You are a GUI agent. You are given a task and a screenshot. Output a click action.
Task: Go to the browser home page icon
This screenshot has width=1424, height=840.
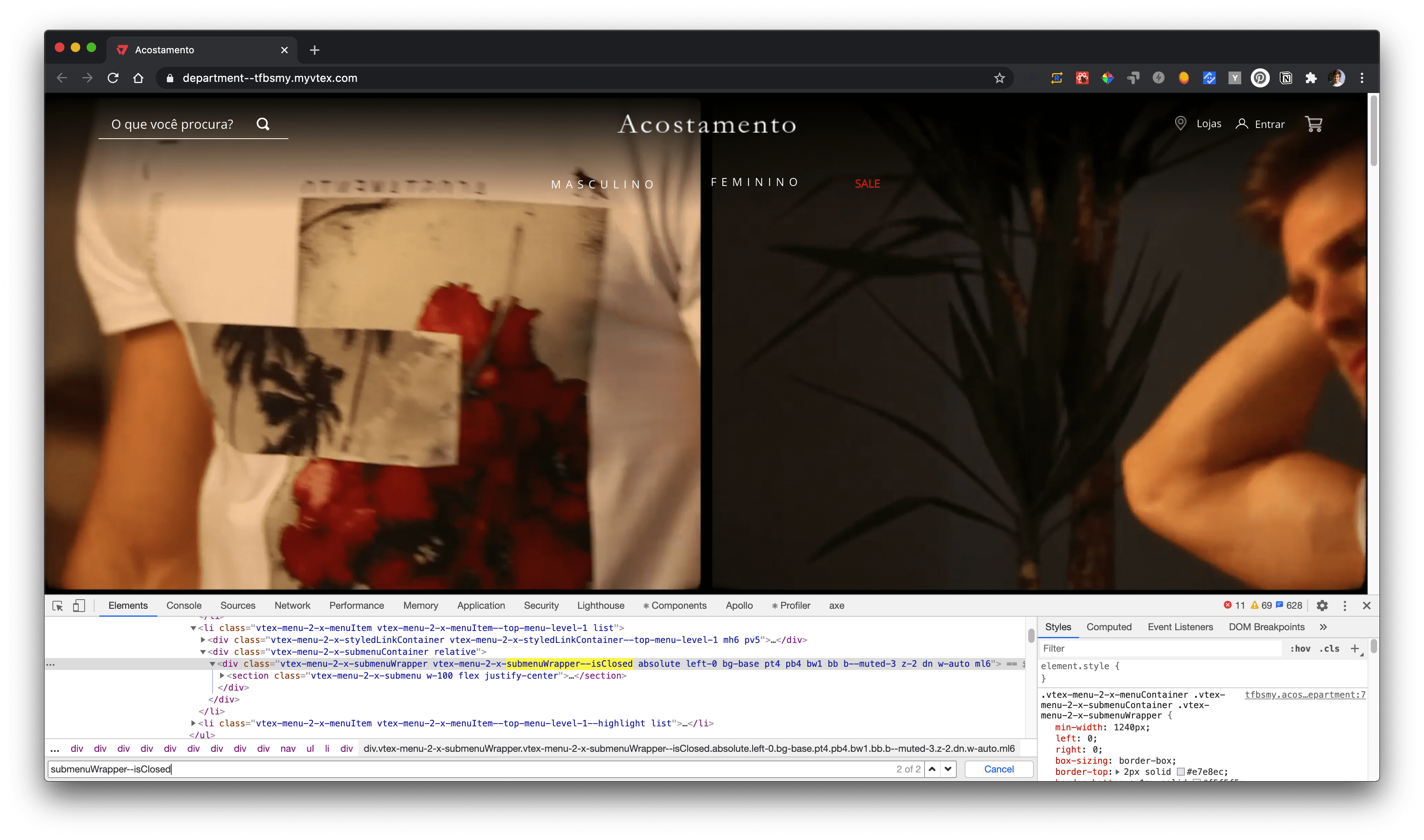coord(138,78)
